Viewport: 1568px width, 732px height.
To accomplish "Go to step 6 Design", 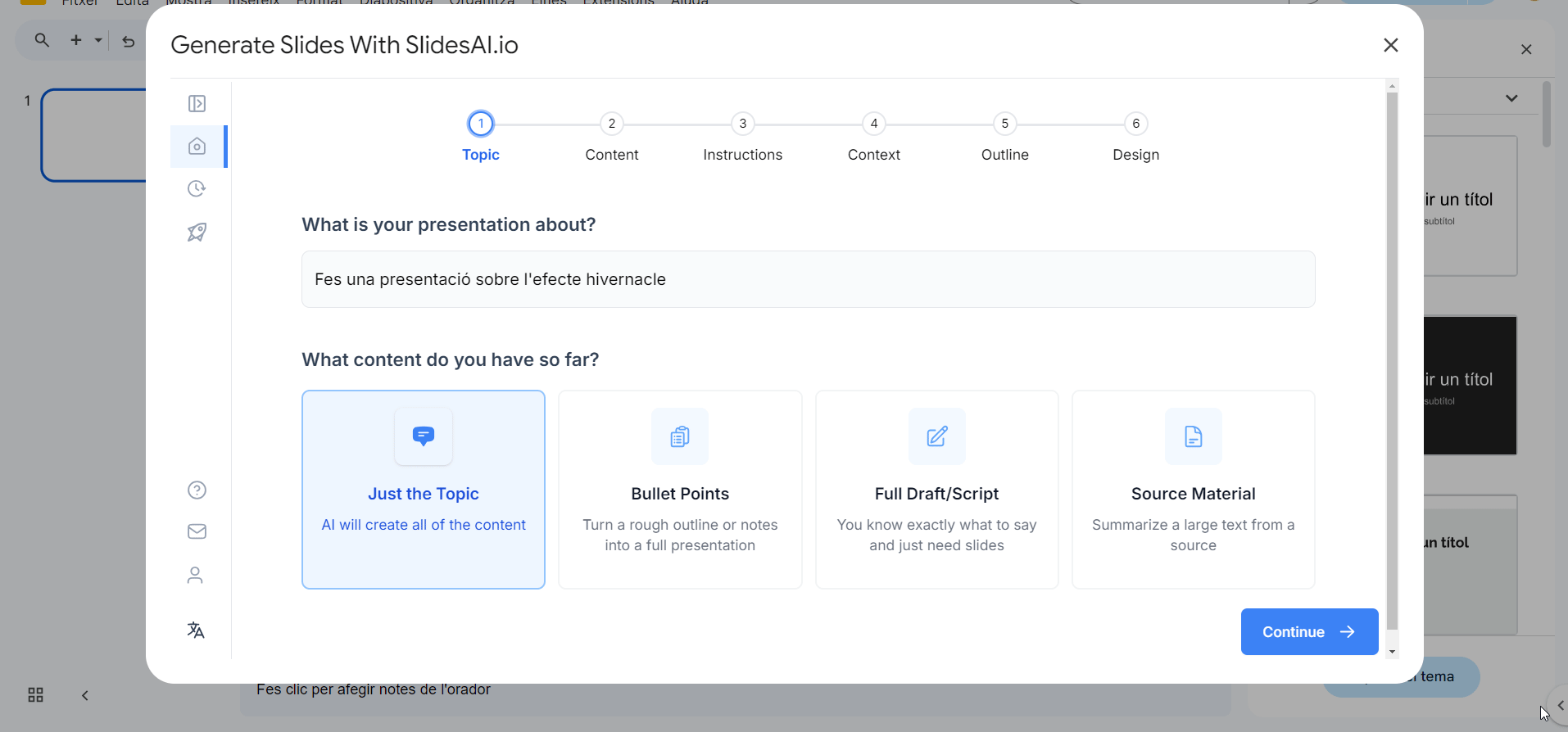I will 1135,124.
